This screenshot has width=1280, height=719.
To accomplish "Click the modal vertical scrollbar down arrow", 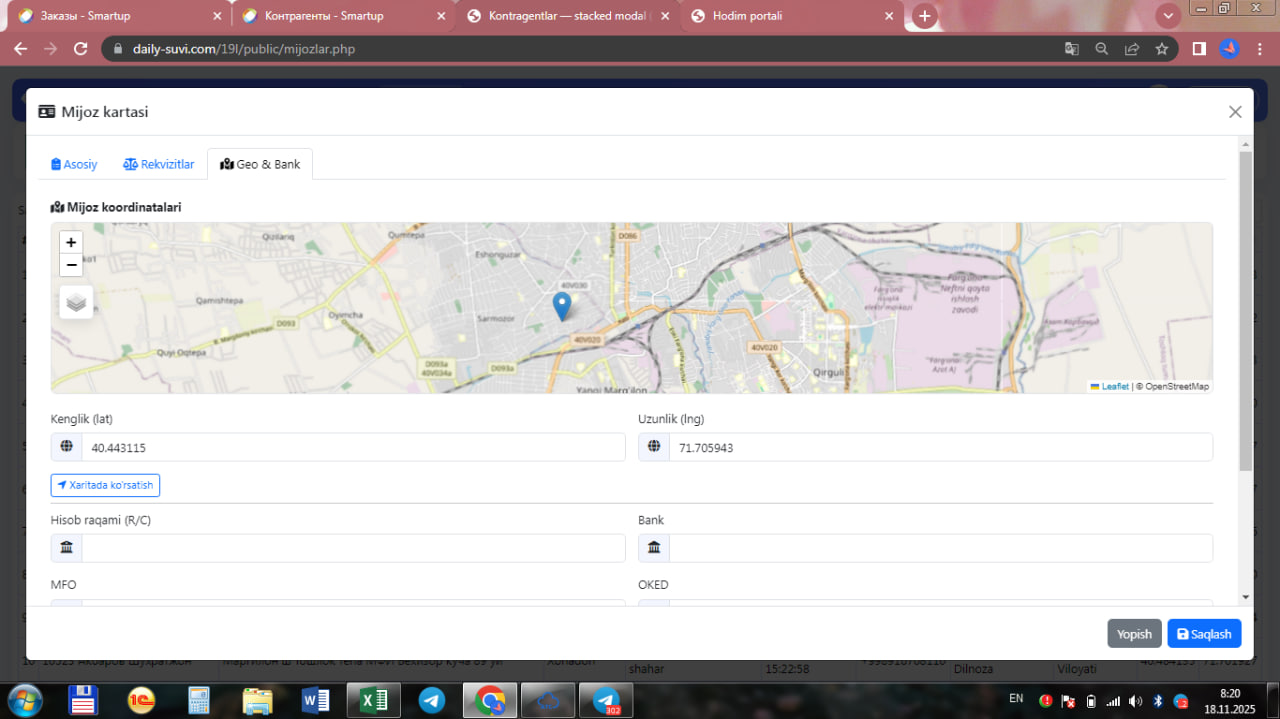I will (x=1245, y=597).
